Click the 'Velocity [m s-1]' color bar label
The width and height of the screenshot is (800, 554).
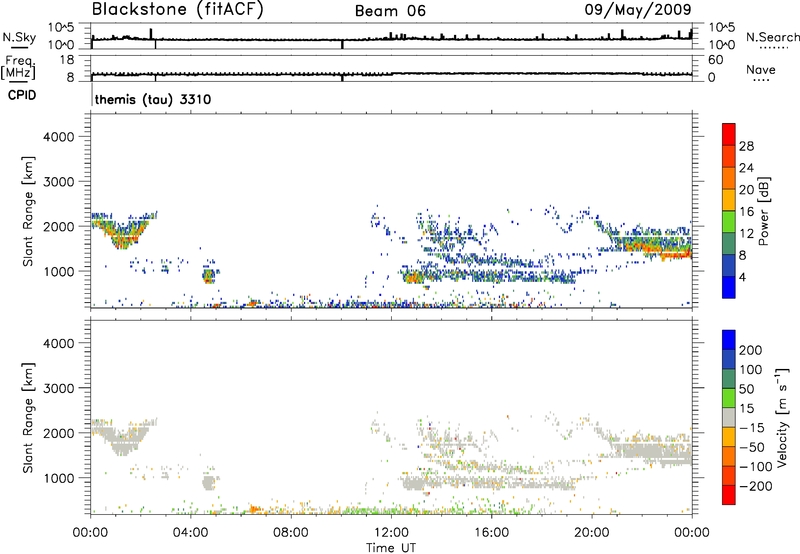(x=782, y=417)
